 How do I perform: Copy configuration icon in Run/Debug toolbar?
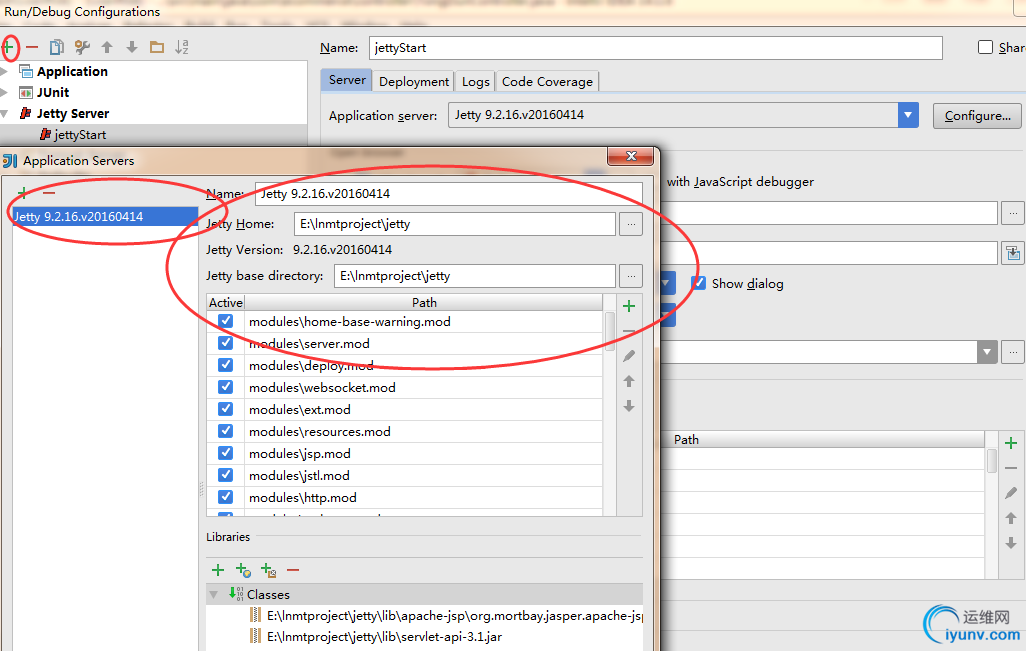point(57,47)
